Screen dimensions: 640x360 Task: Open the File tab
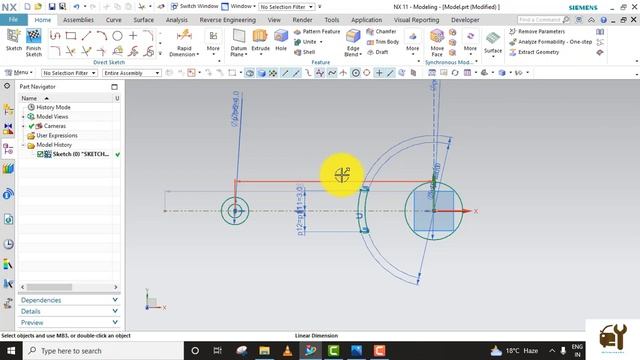(13, 20)
